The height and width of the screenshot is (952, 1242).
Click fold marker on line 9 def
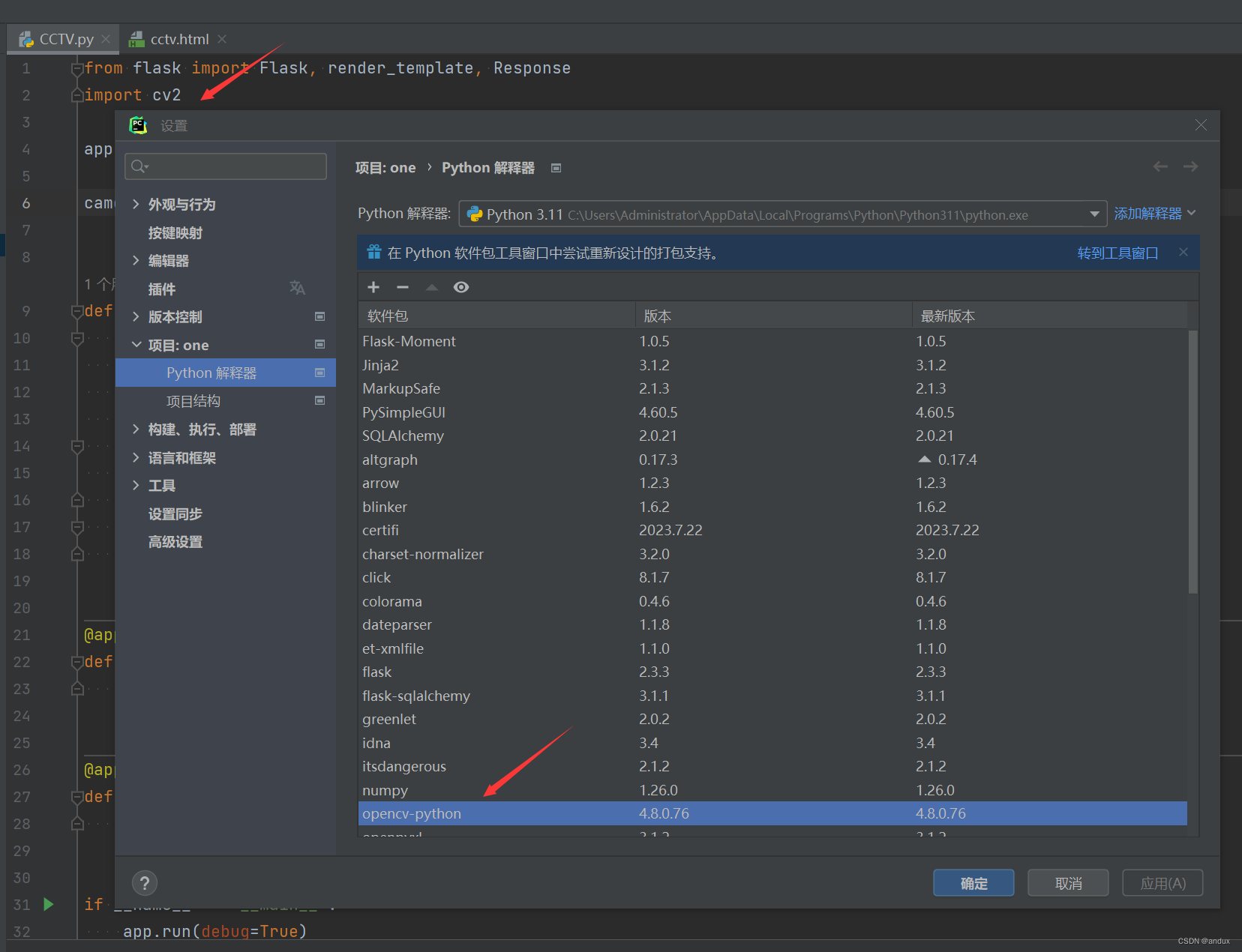point(76,311)
